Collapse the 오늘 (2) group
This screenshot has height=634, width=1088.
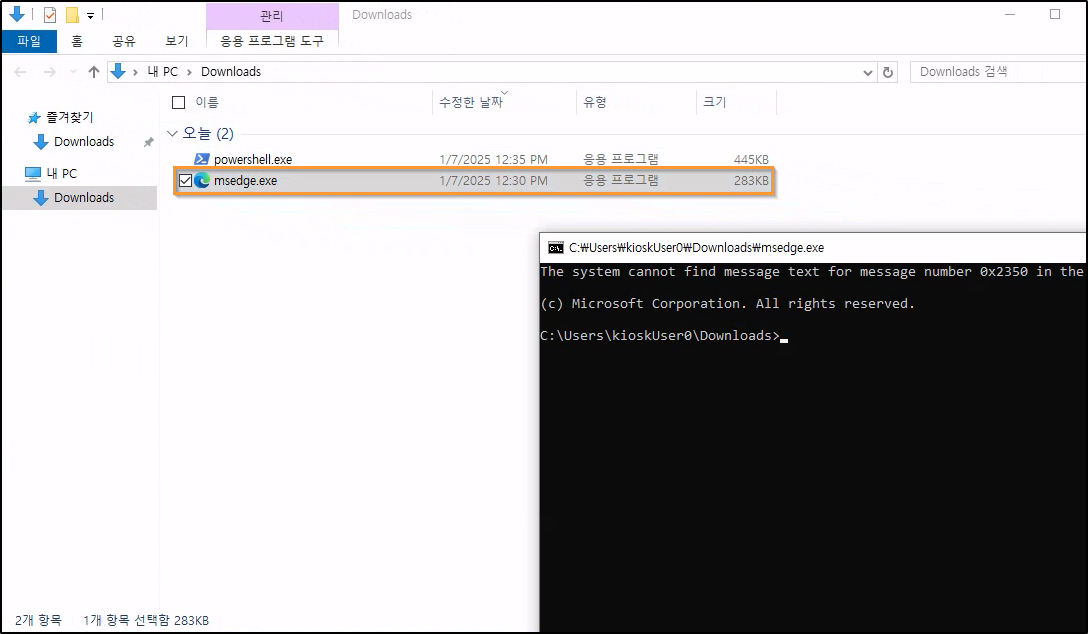click(173, 134)
